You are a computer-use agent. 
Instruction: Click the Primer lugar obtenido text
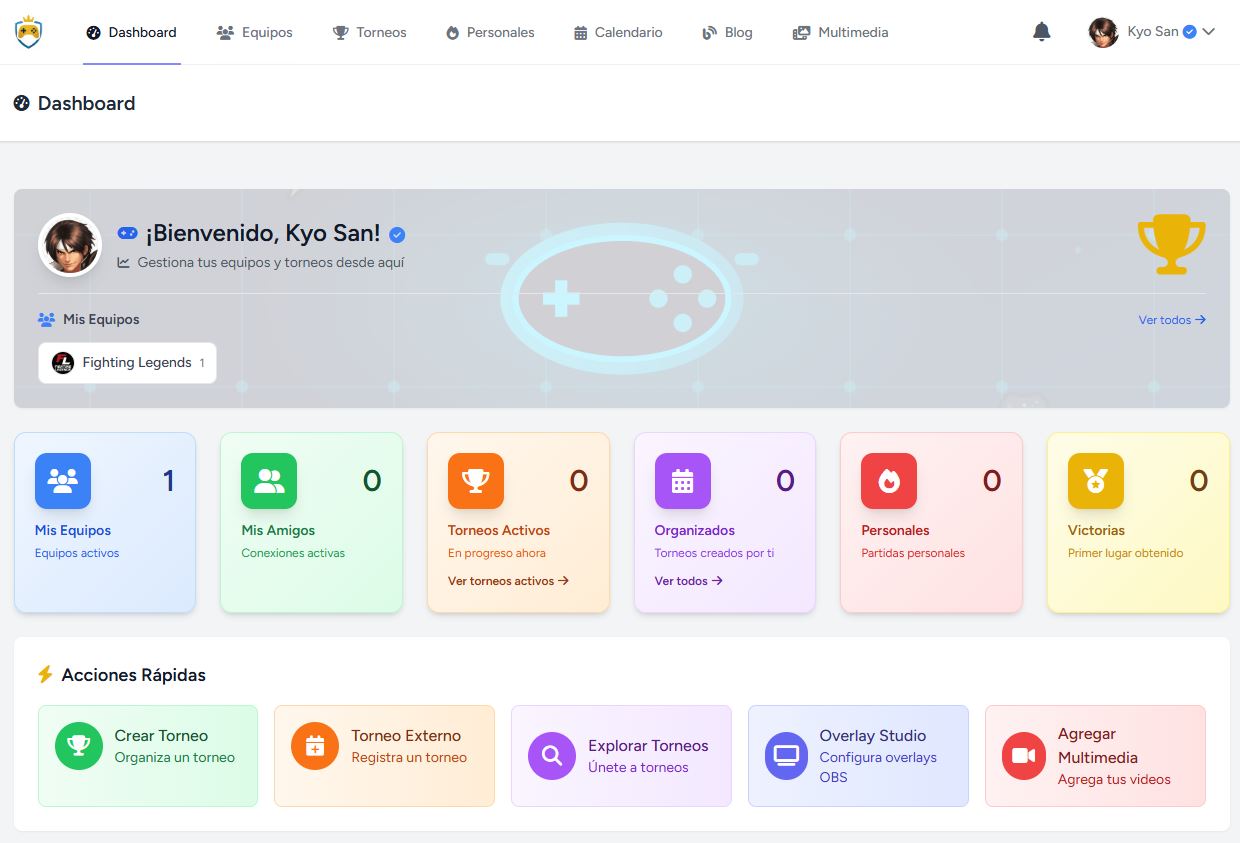(1125, 553)
